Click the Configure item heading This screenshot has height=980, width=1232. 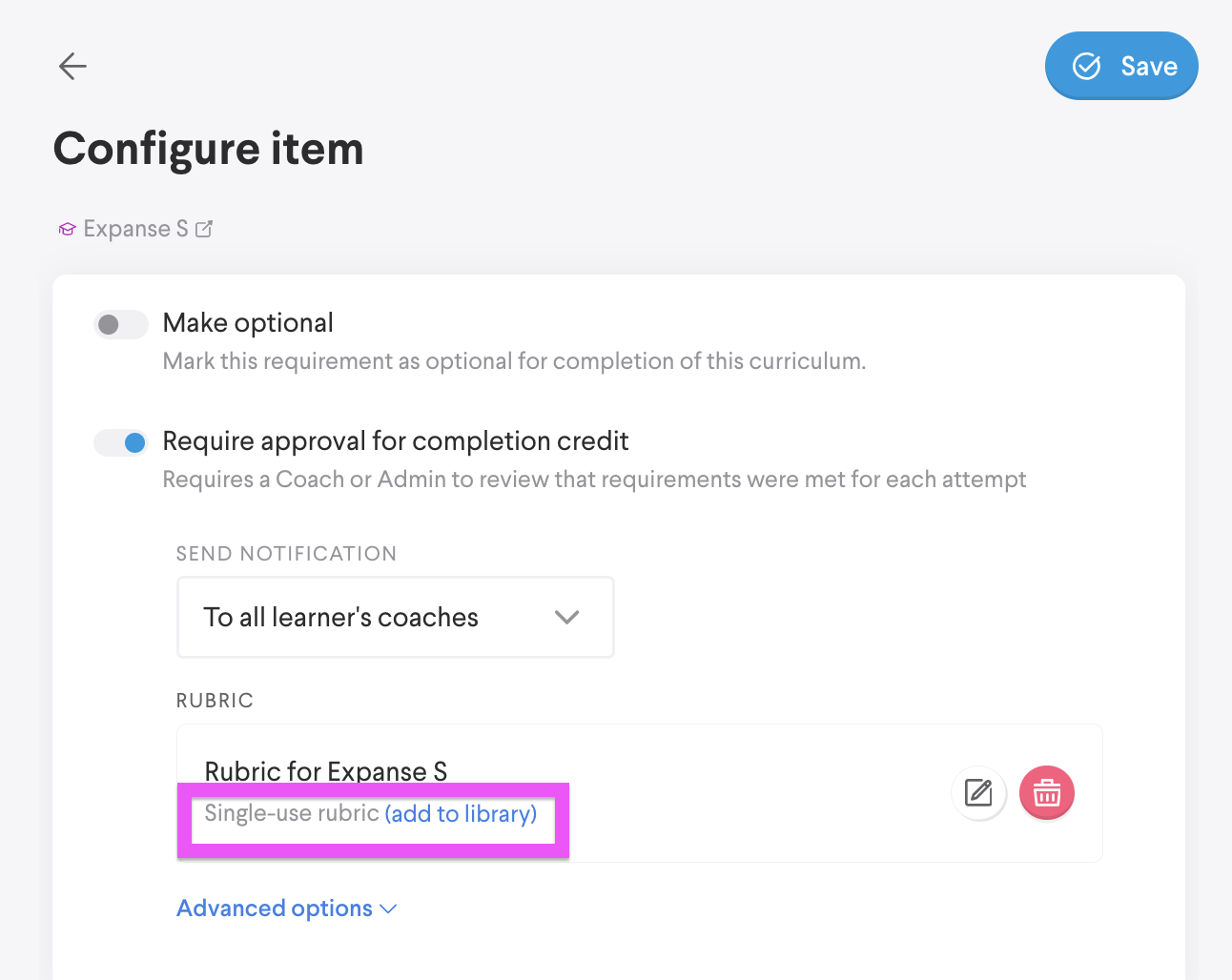[x=208, y=149]
